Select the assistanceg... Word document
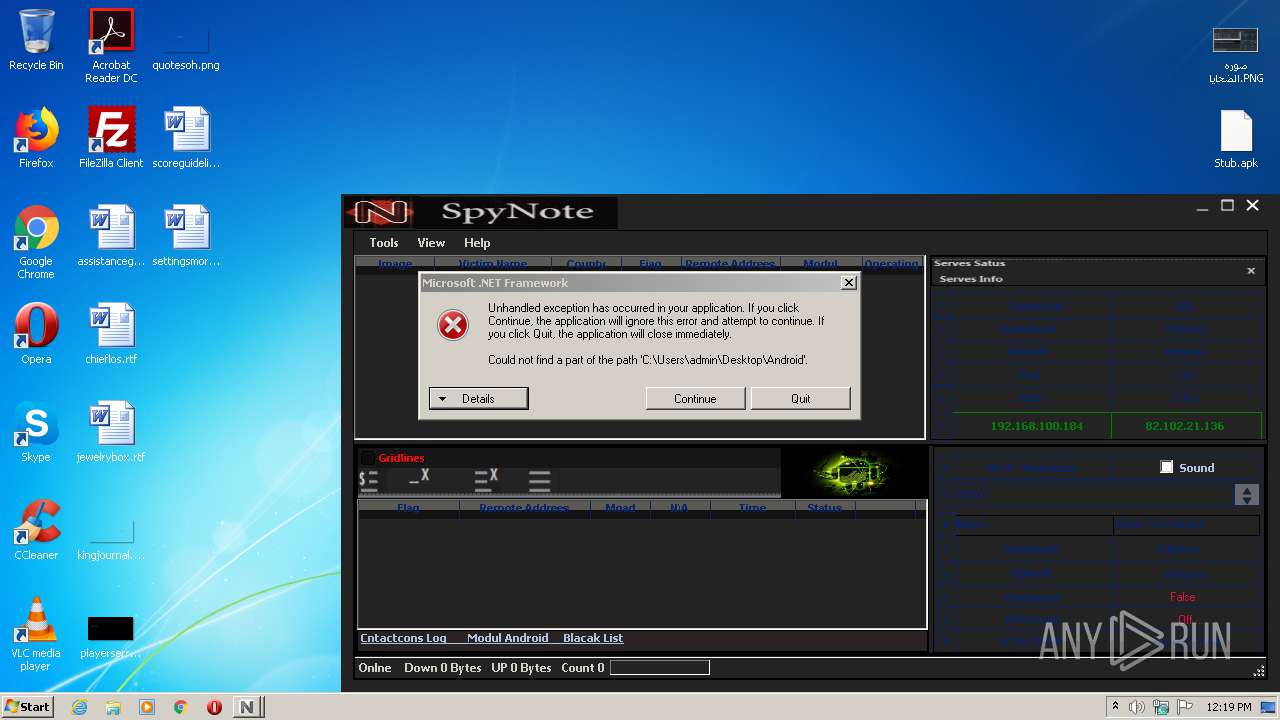The height and width of the screenshot is (720, 1280). pyautogui.click(x=111, y=236)
